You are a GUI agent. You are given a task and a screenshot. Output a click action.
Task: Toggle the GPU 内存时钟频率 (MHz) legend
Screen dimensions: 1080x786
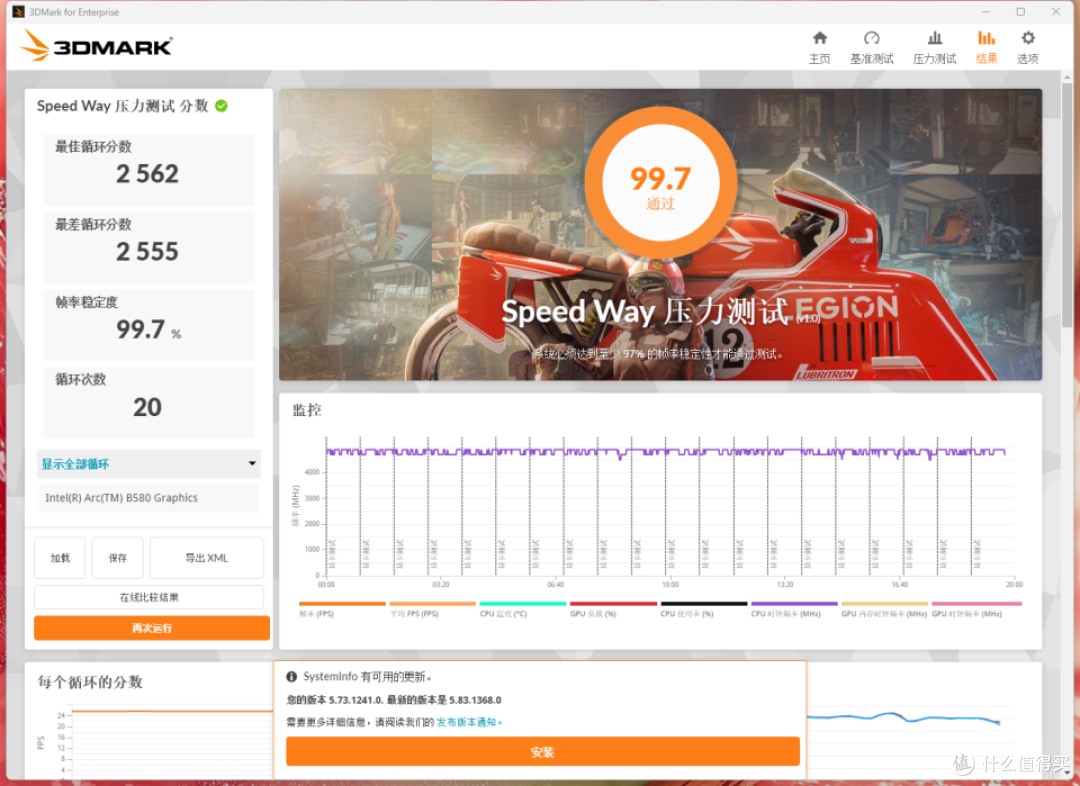[x=884, y=609]
